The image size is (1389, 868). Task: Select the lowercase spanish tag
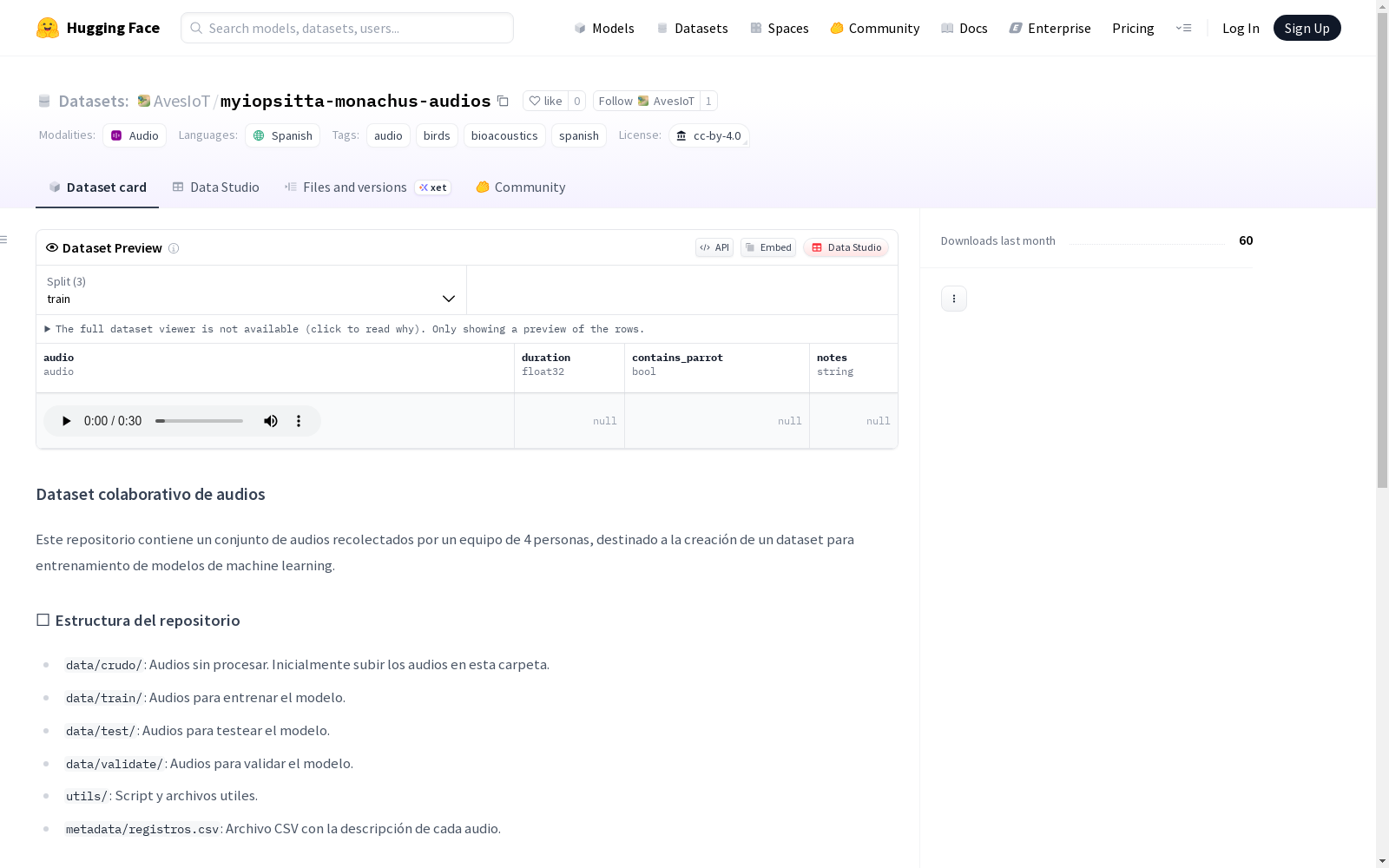click(x=579, y=135)
